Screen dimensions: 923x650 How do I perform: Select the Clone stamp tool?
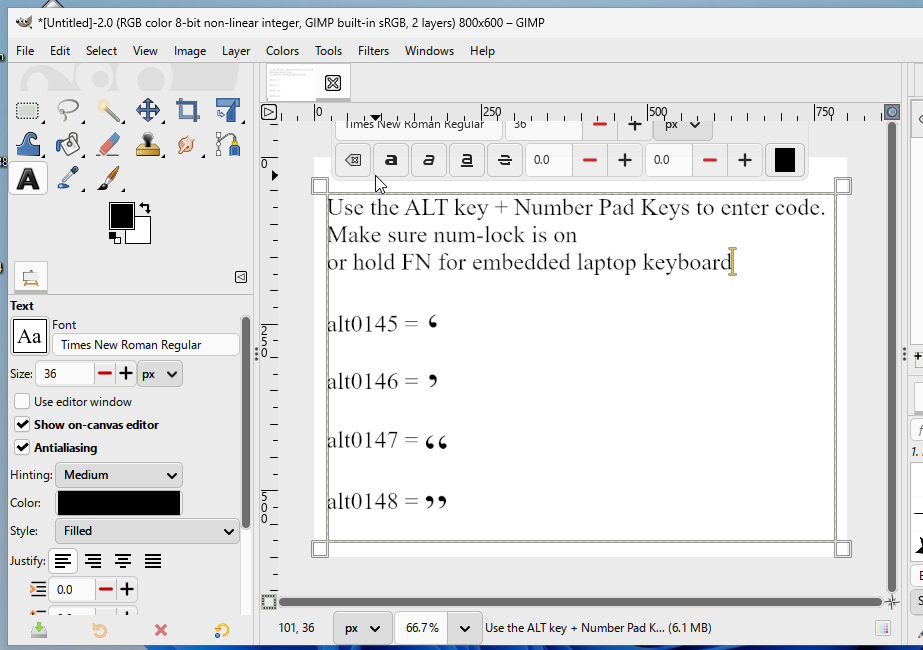(148, 144)
